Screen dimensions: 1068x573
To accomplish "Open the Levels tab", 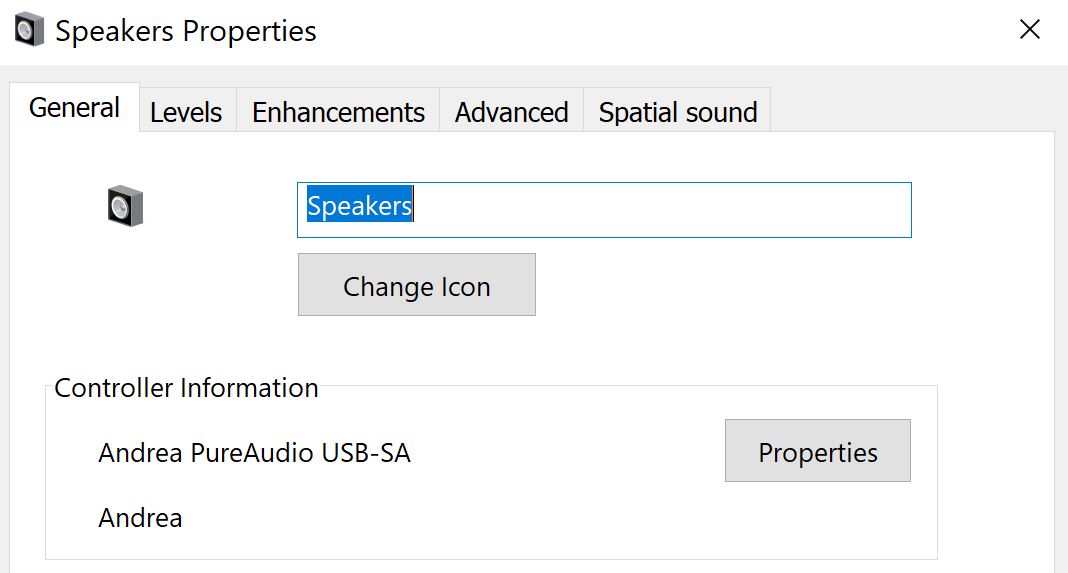I will (x=186, y=112).
